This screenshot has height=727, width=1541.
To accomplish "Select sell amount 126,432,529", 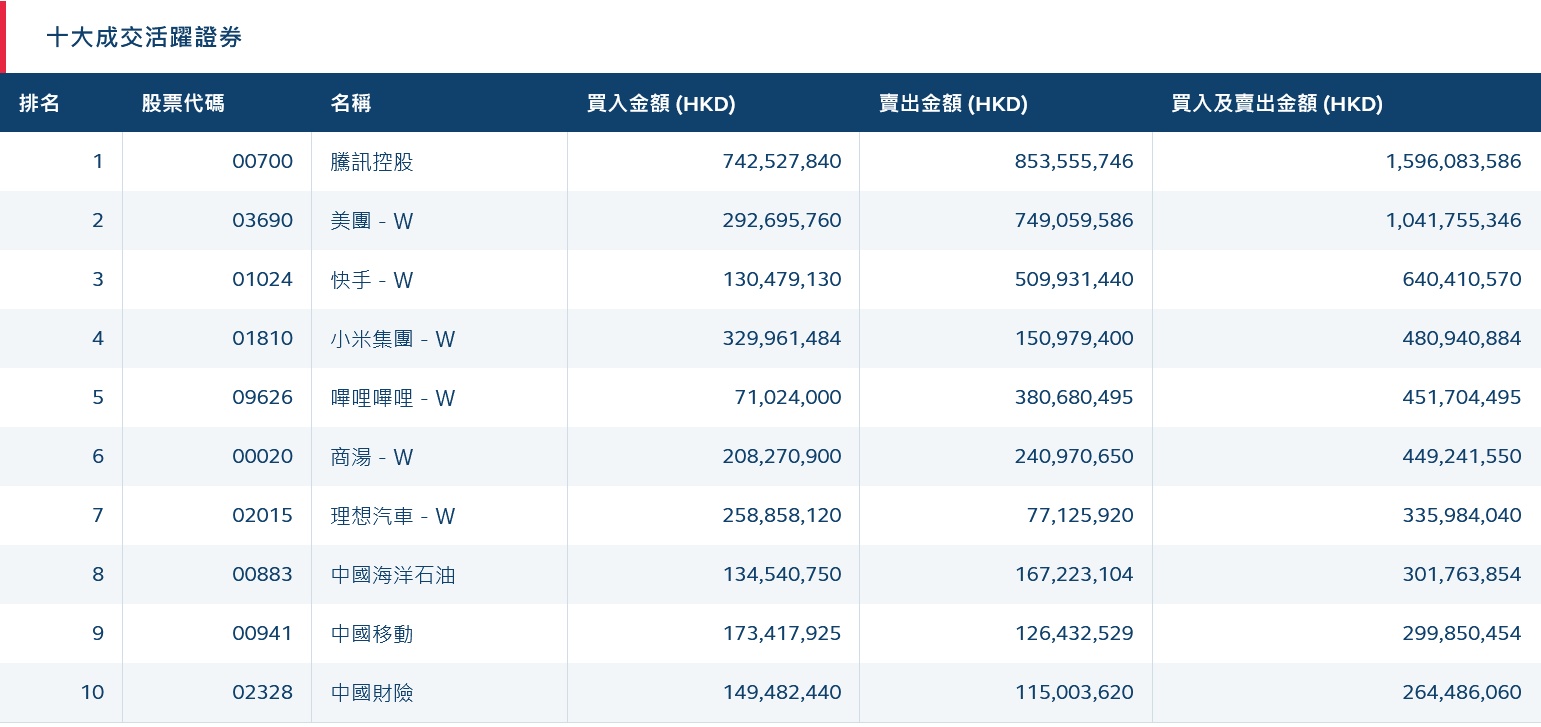I will click(x=1074, y=634).
